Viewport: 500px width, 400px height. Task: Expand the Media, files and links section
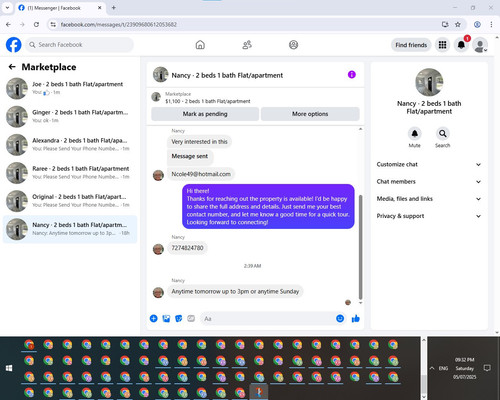coord(429,199)
